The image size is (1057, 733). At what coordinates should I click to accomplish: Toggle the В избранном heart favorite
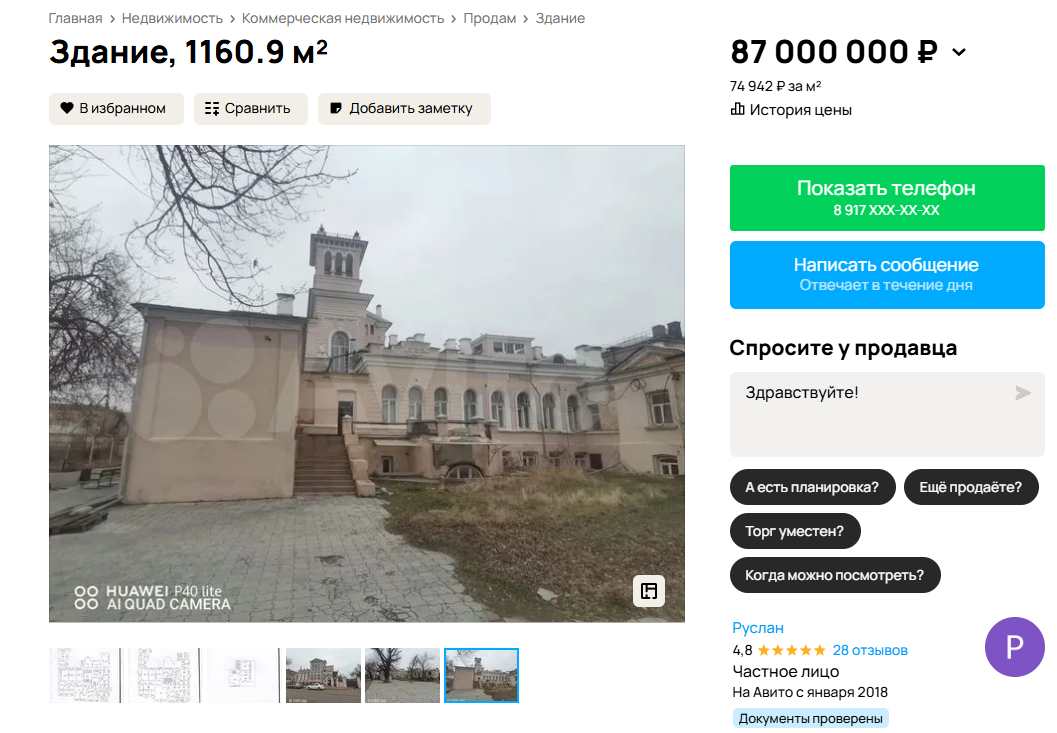click(67, 108)
